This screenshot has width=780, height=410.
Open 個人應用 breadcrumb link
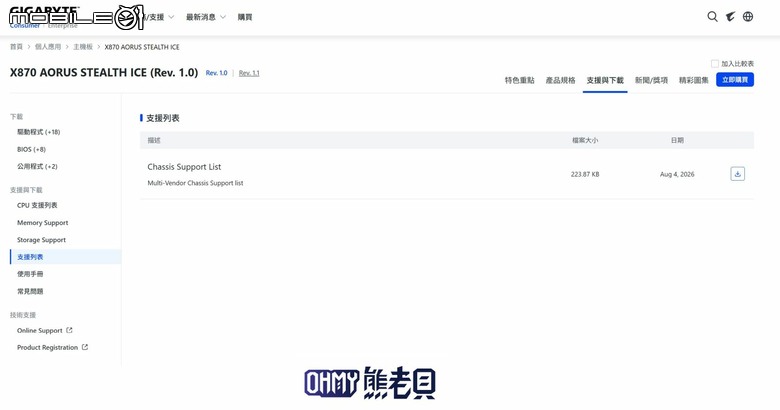pyautogui.click(x=48, y=47)
